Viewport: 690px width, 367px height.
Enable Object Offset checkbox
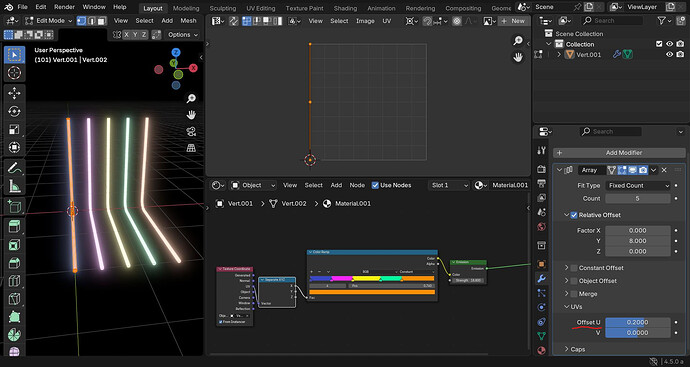tap(574, 281)
